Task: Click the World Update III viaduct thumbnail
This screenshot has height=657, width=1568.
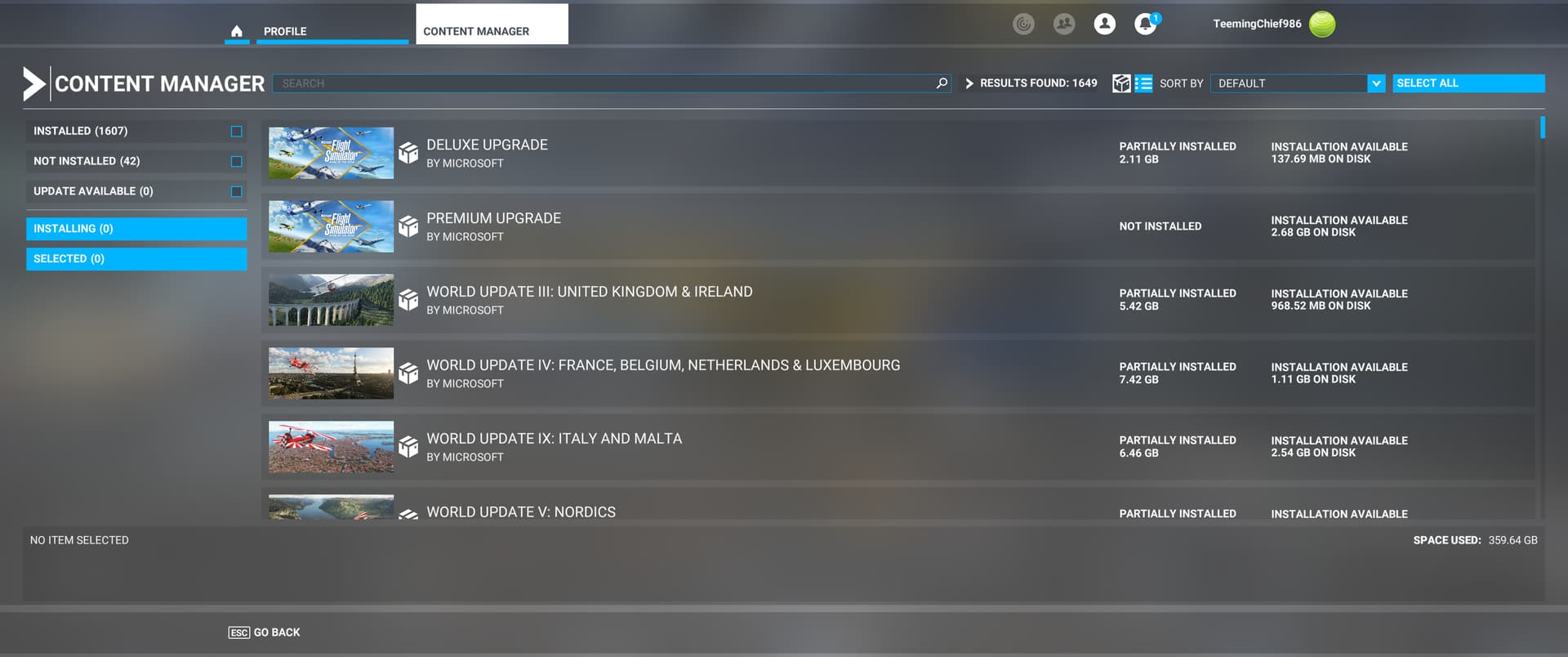Action: tap(331, 300)
